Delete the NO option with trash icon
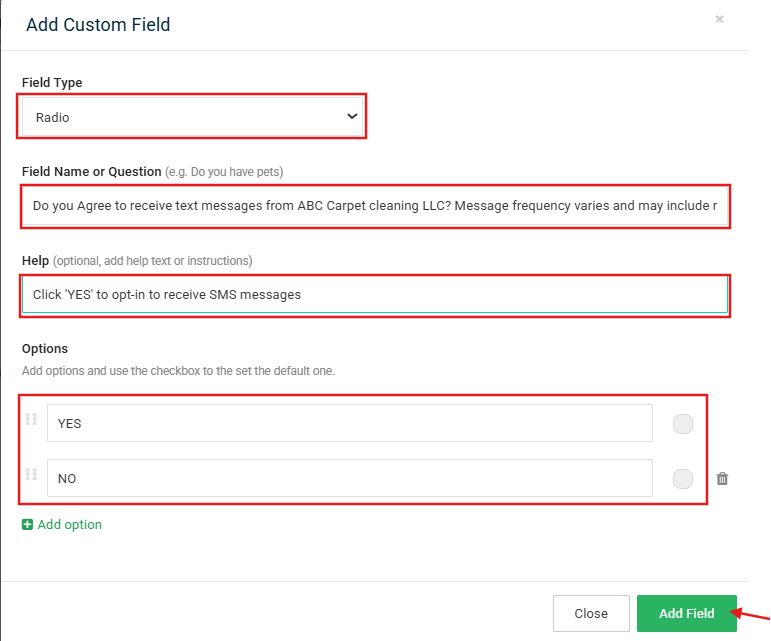 pyautogui.click(x=722, y=478)
